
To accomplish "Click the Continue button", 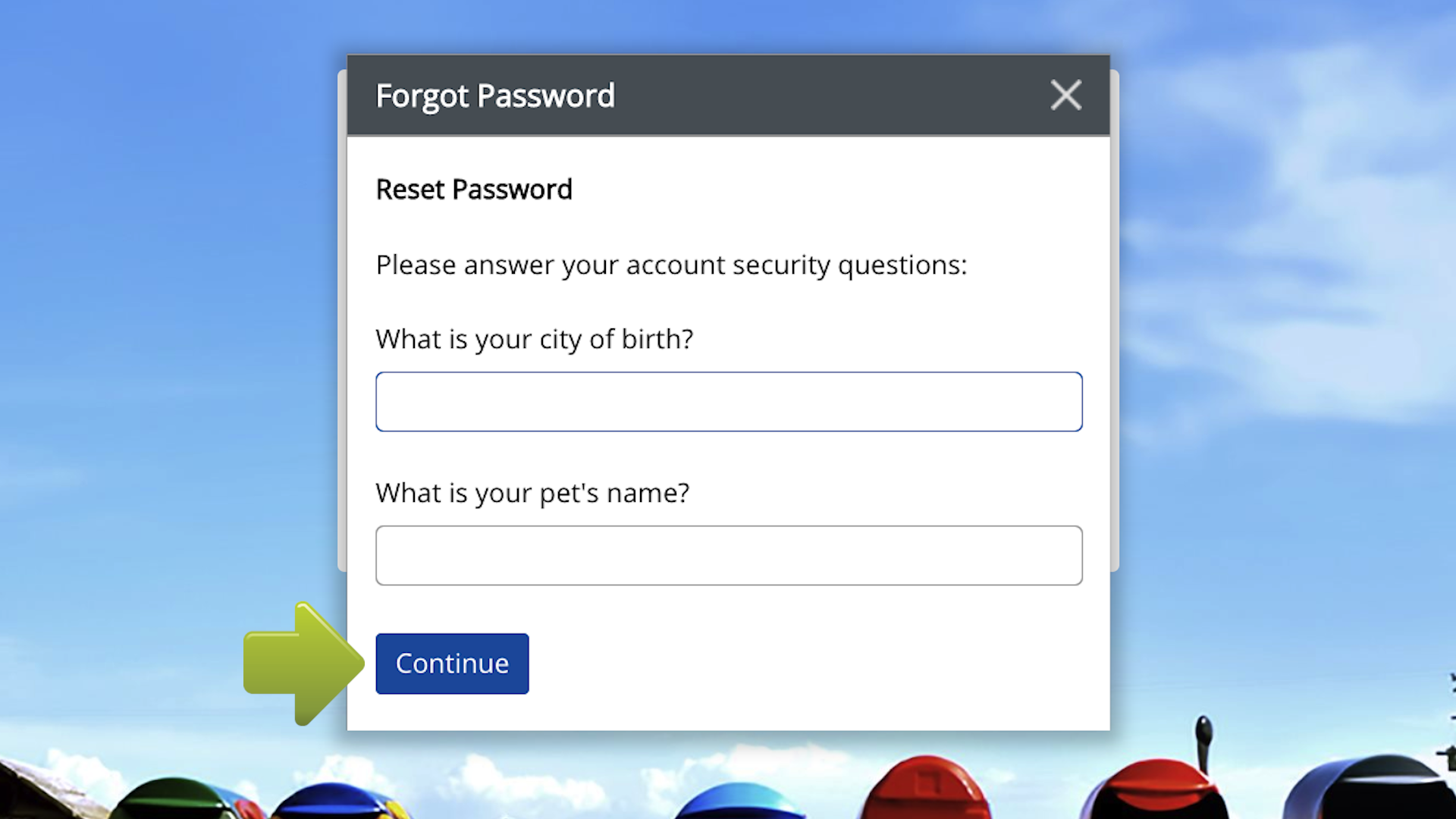I will tap(451, 663).
